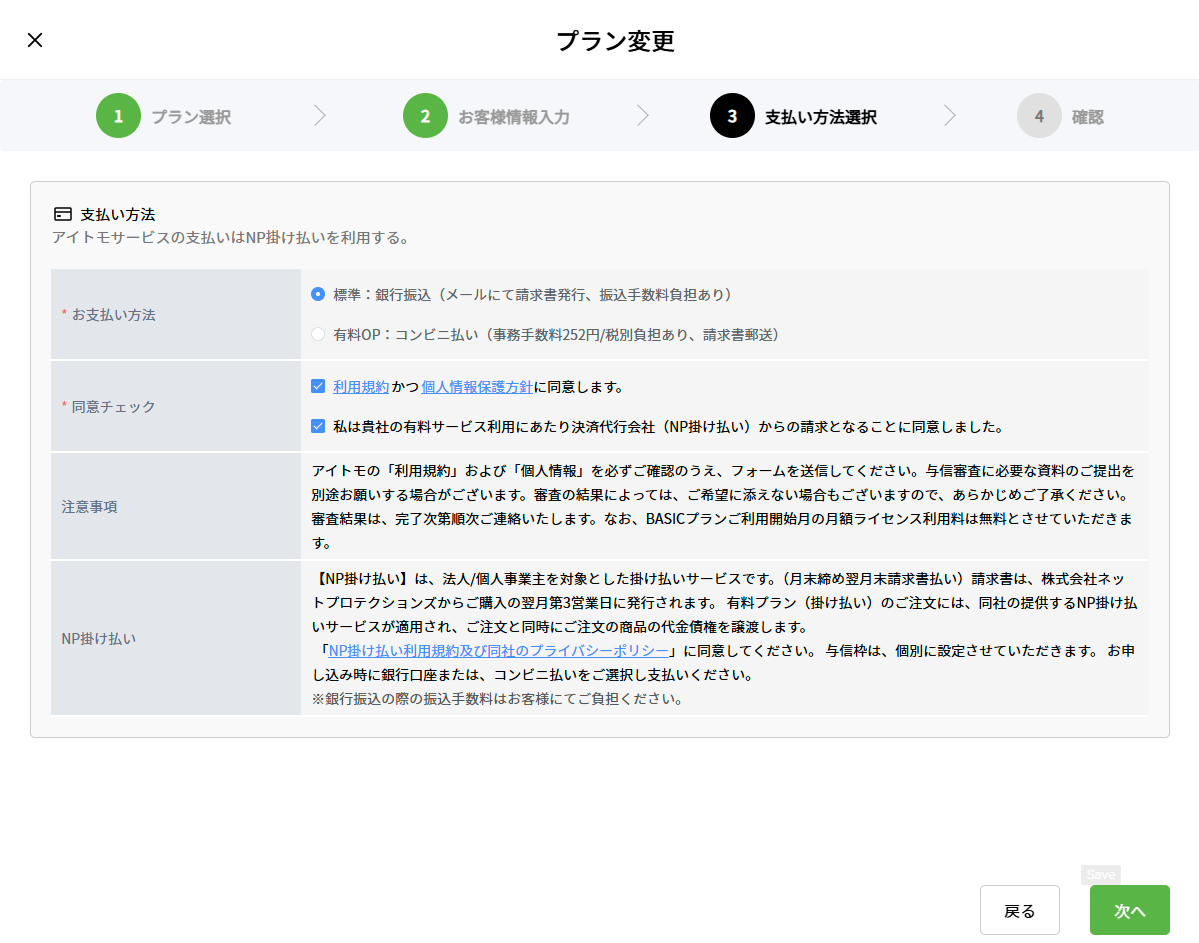This screenshot has width=1199, height=943.
Task: Click chevron arrow after 支払い方法選択 step
Action: 950,116
